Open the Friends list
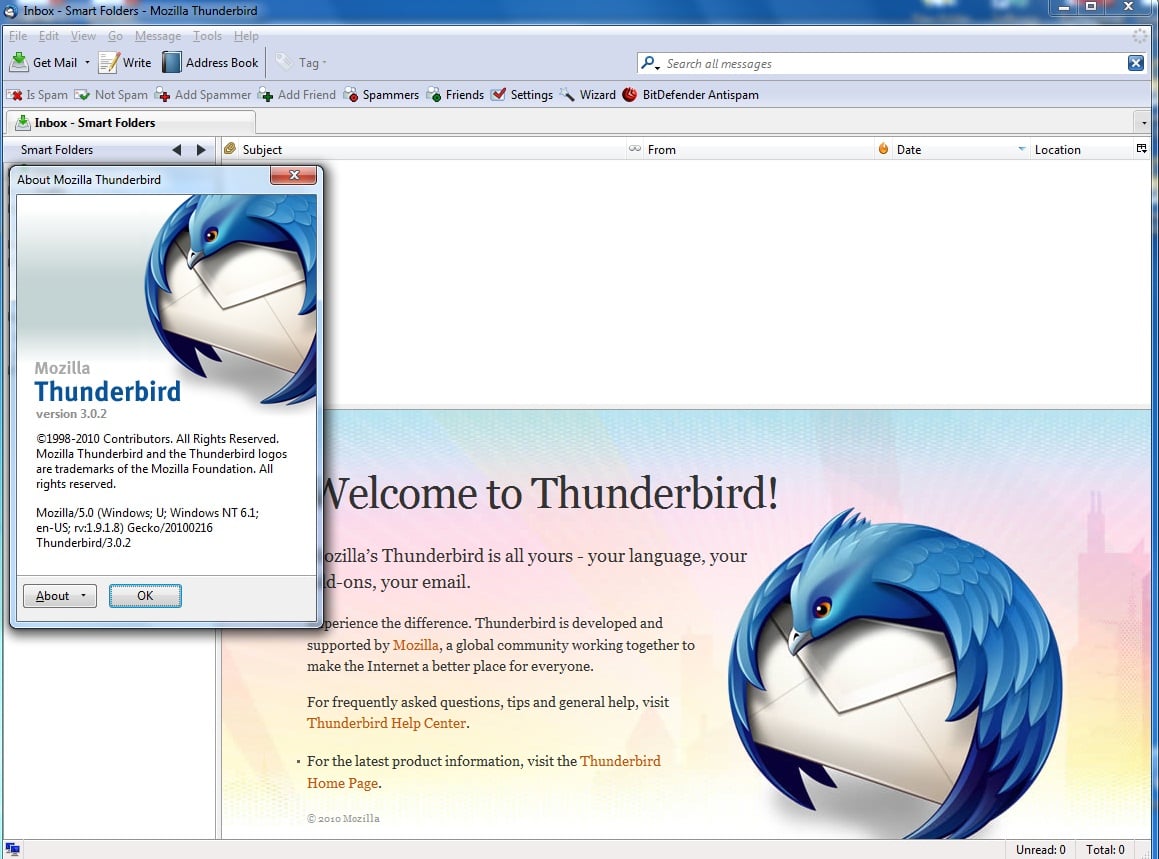The width and height of the screenshot is (1159, 859). tap(455, 95)
